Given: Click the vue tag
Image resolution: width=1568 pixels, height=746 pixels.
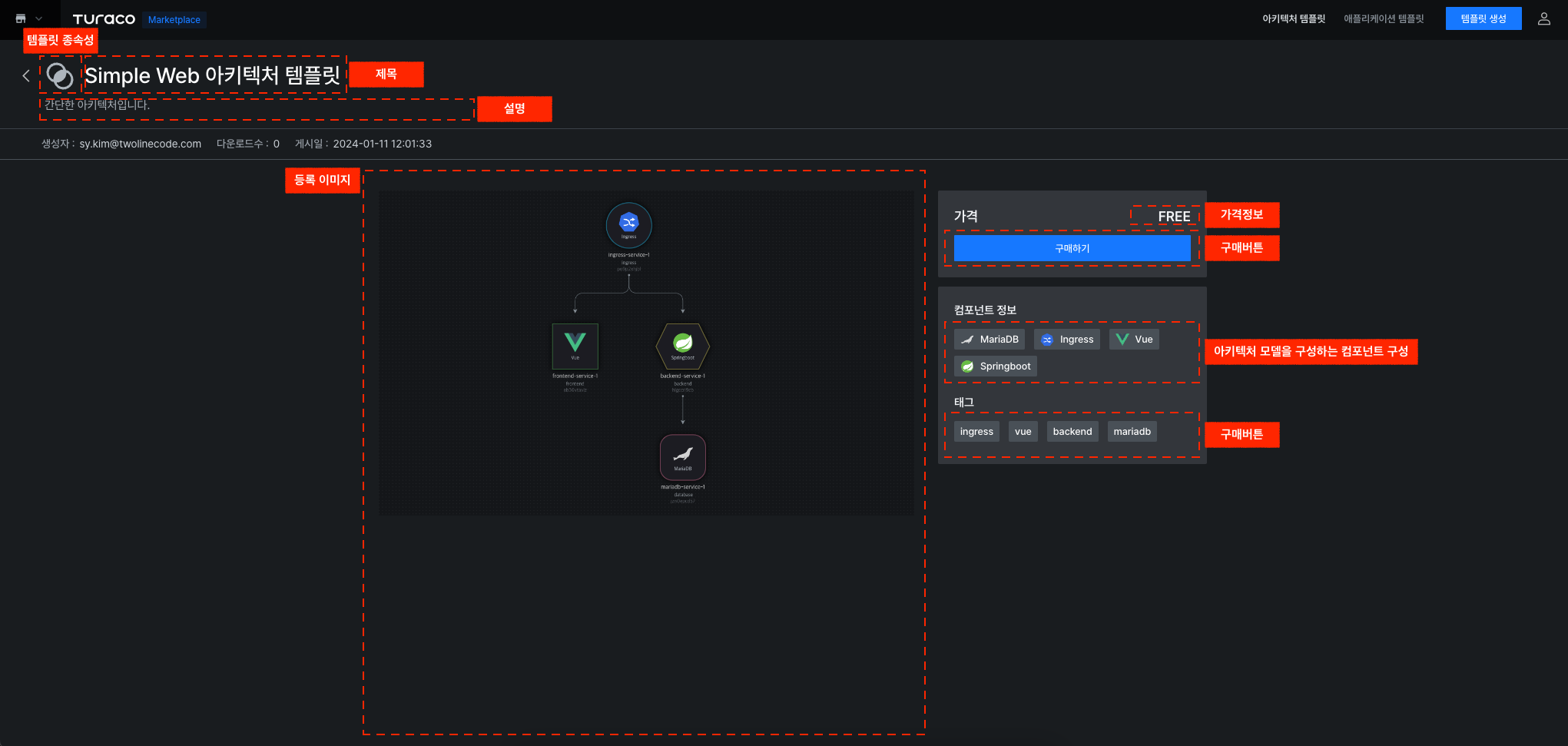Looking at the screenshot, I should 1023,432.
